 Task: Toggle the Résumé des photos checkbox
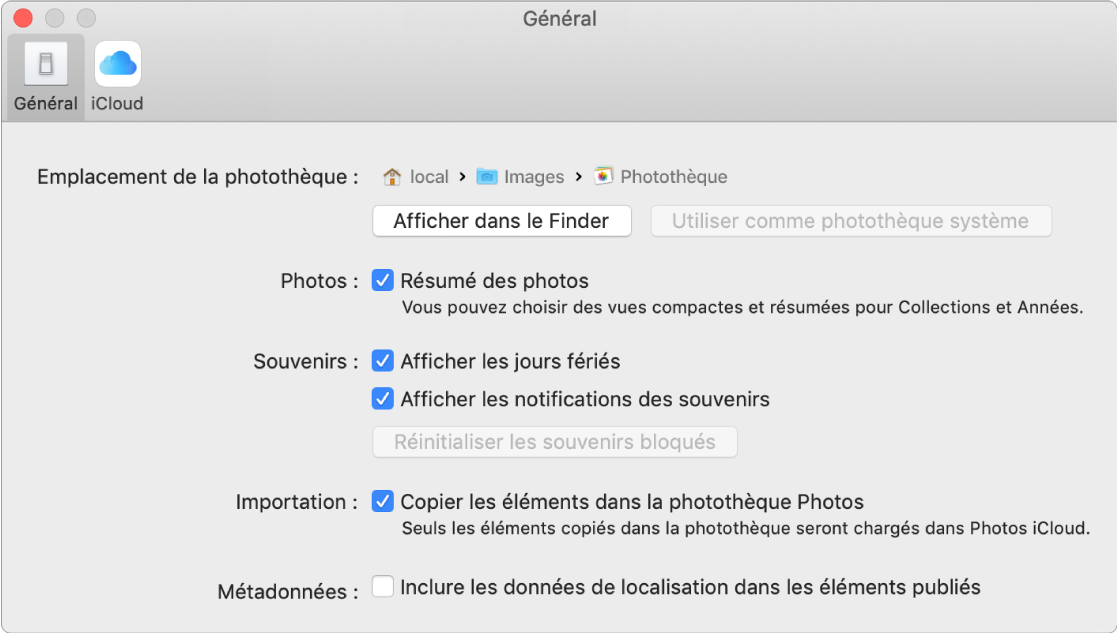[x=382, y=281]
